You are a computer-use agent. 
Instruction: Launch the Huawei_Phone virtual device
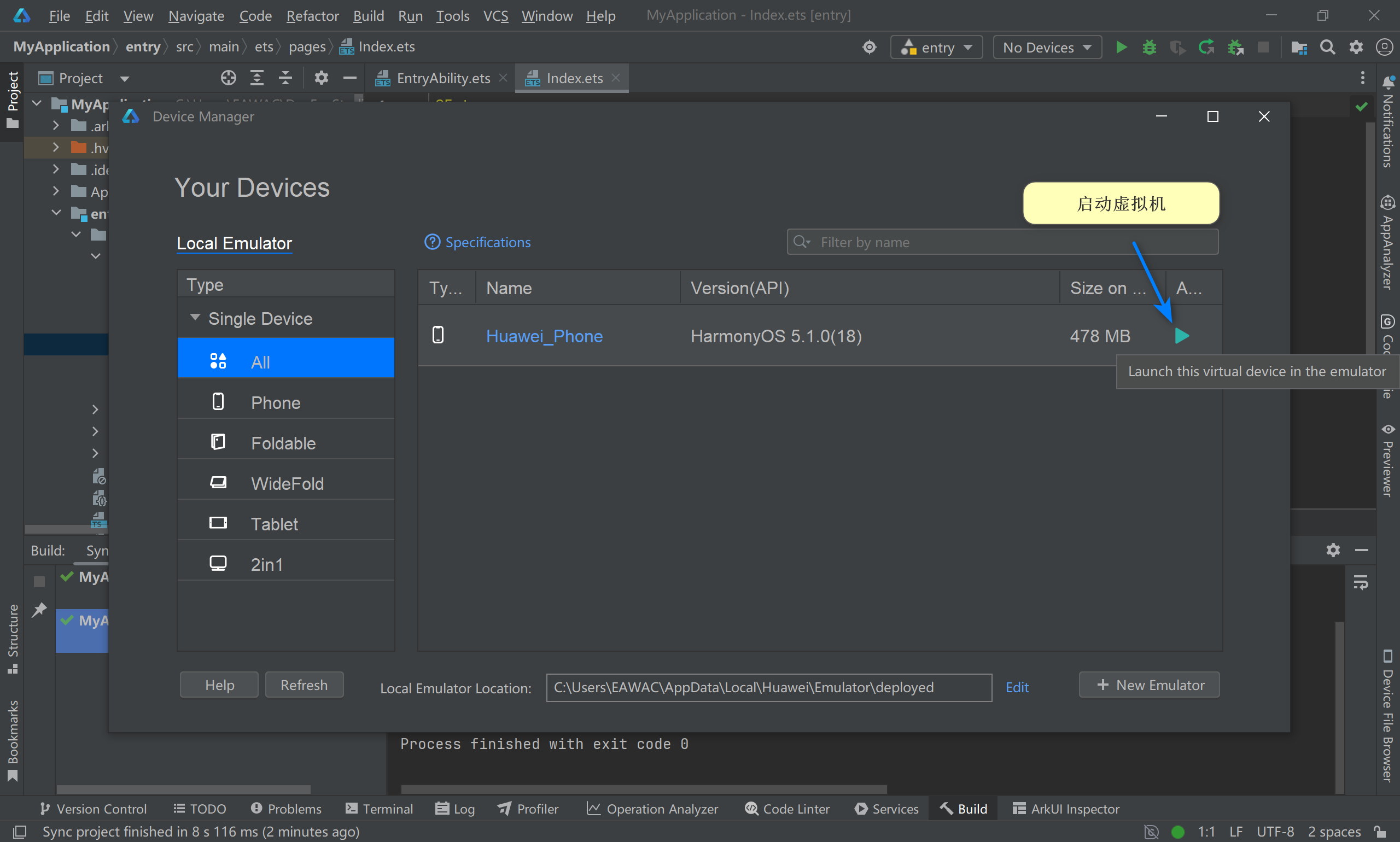1181,336
